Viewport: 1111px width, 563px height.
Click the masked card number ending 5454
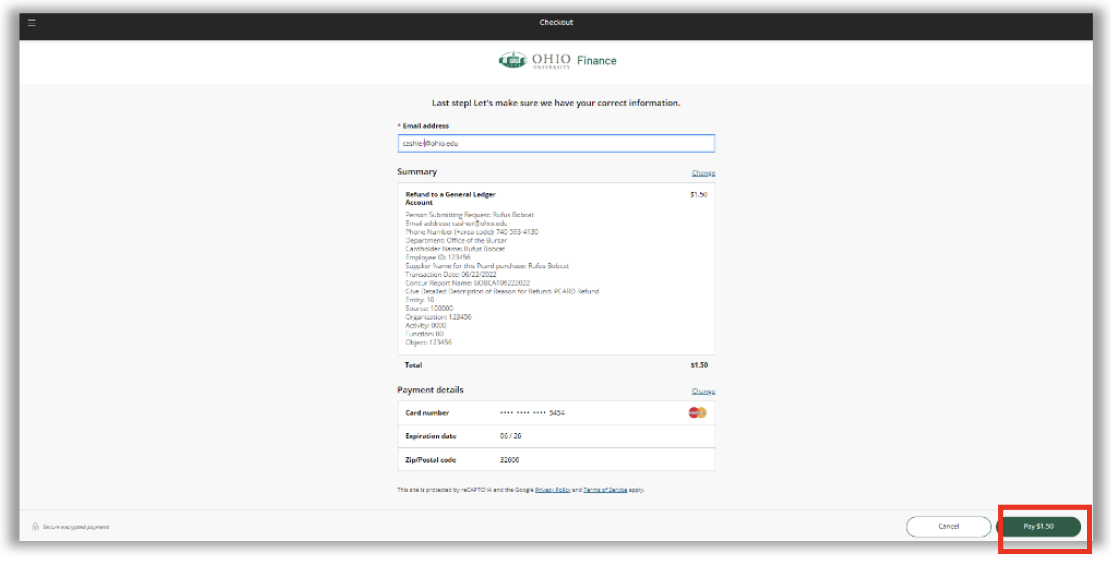pos(532,413)
